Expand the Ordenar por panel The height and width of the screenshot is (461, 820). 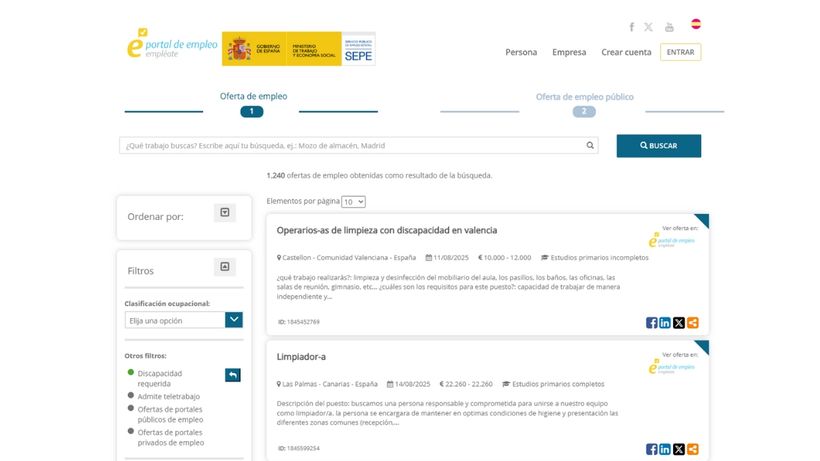225,212
